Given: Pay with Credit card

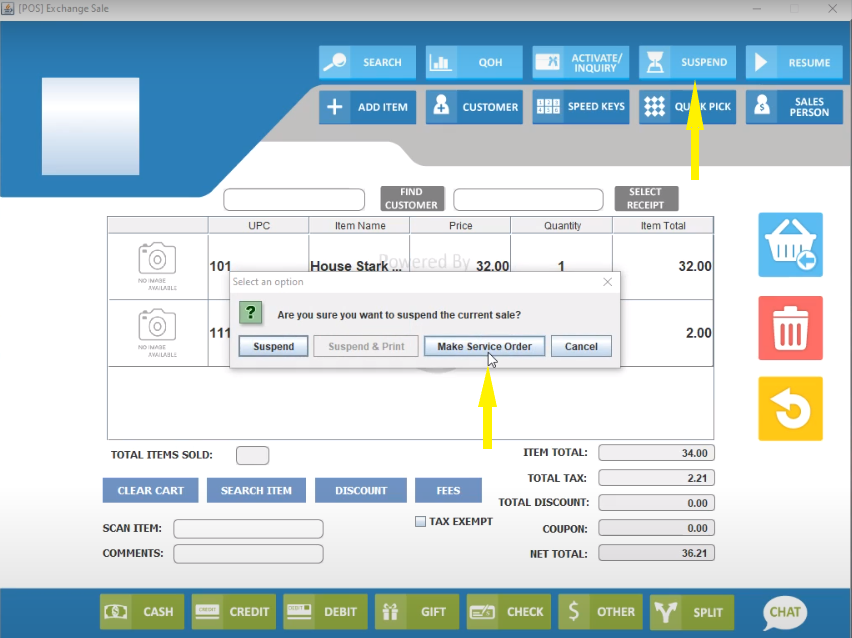Looking at the screenshot, I should [234, 612].
